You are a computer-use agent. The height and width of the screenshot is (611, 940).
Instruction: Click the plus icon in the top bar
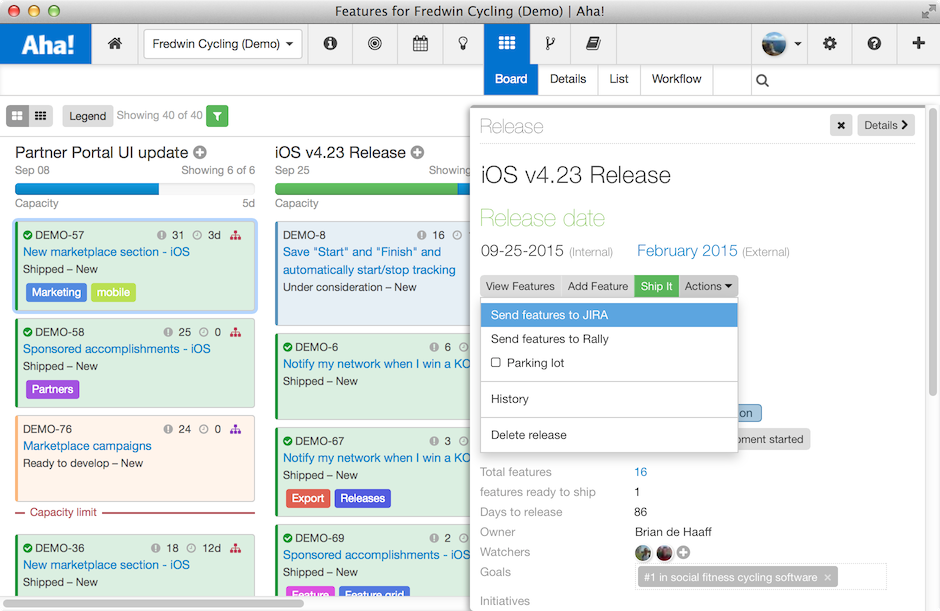[x=918, y=43]
